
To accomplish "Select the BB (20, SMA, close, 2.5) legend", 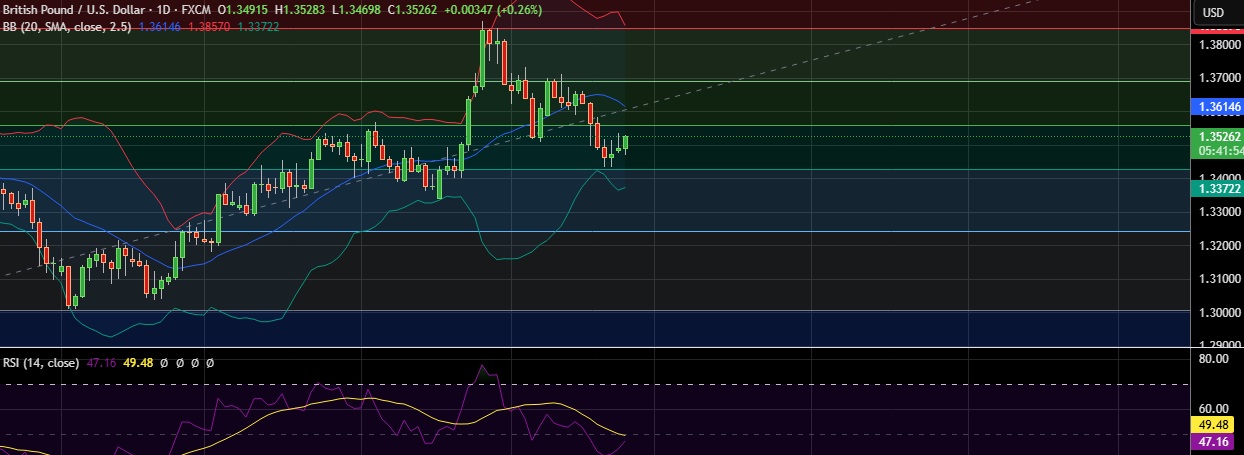I will click(x=65, y=26).
